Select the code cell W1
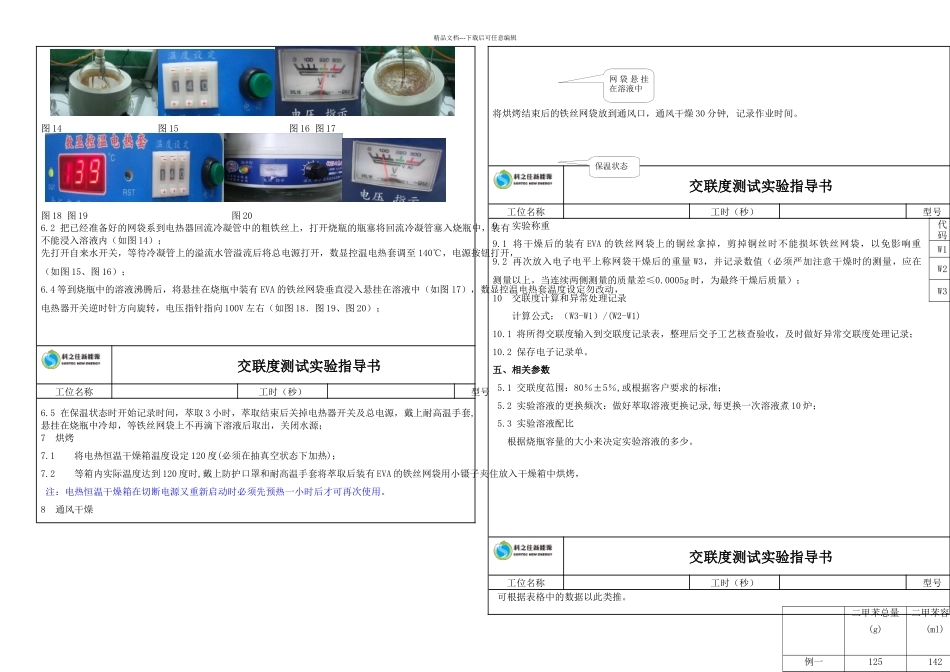950x672 pixels. [941, 249]
